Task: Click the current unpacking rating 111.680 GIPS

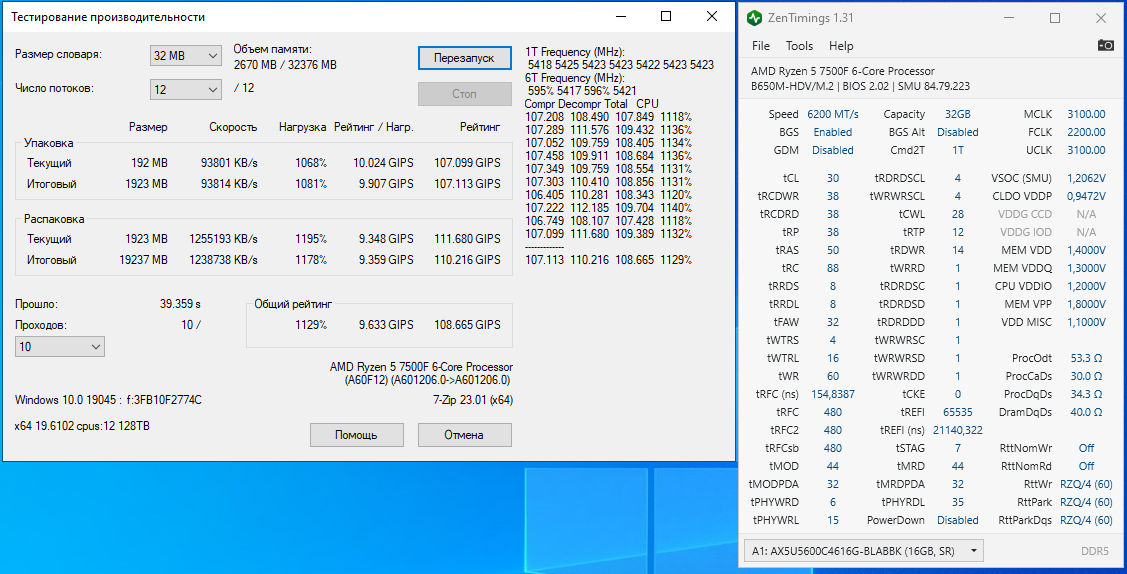Action: (x=467, y=239)
